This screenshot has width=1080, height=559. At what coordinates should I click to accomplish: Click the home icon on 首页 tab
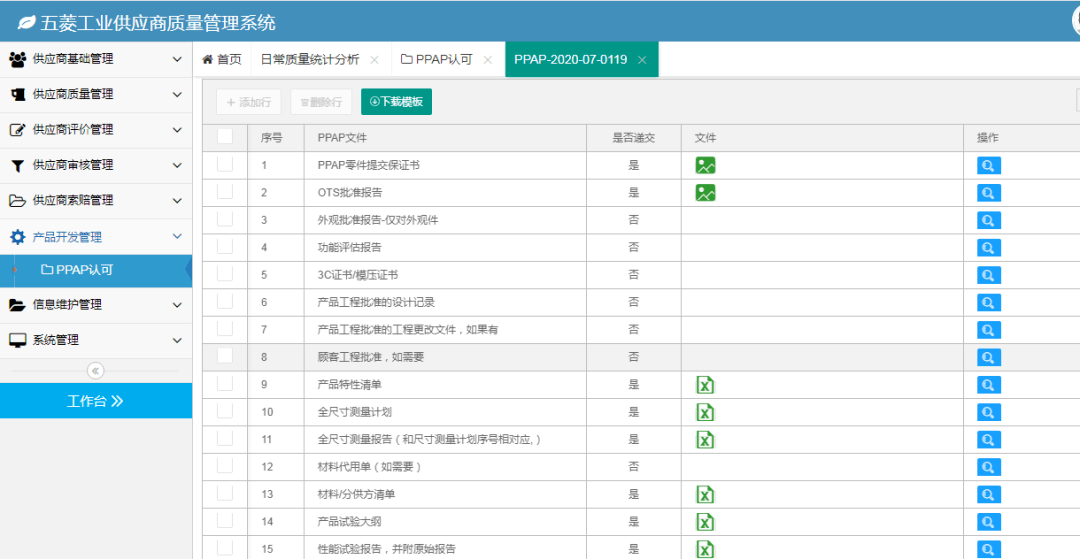207,59
